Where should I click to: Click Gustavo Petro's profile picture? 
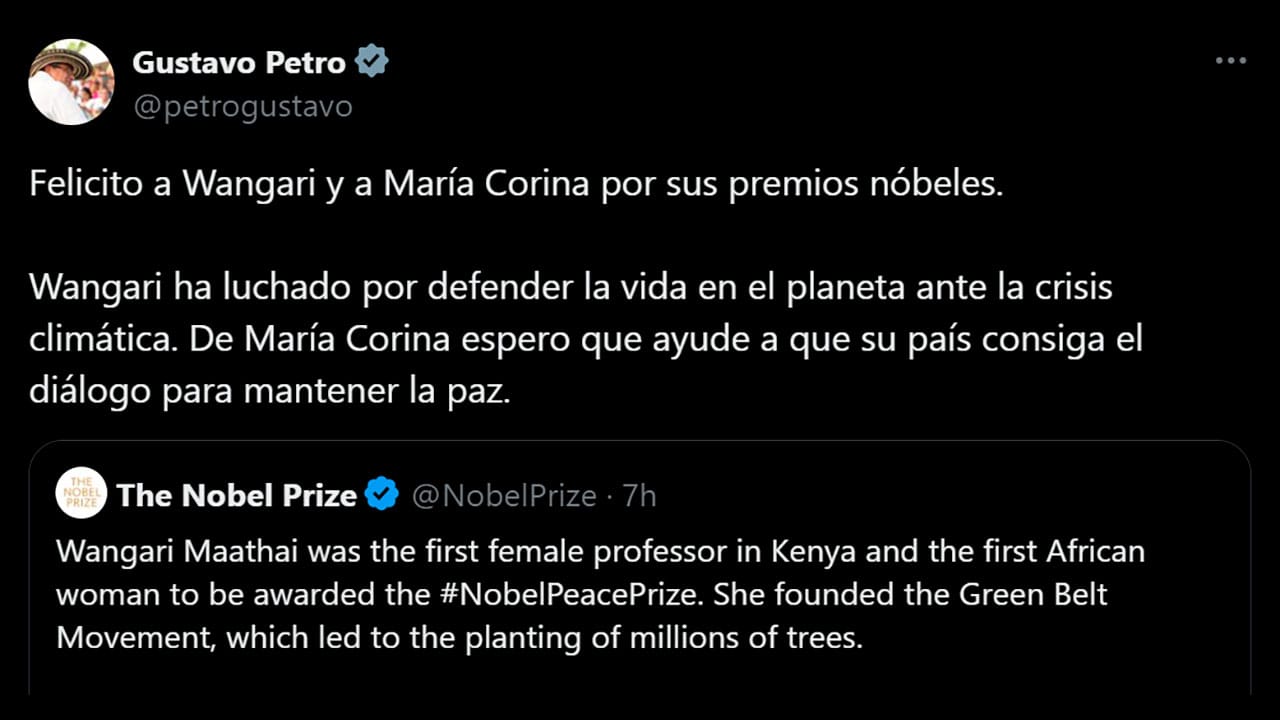point(71,82)
